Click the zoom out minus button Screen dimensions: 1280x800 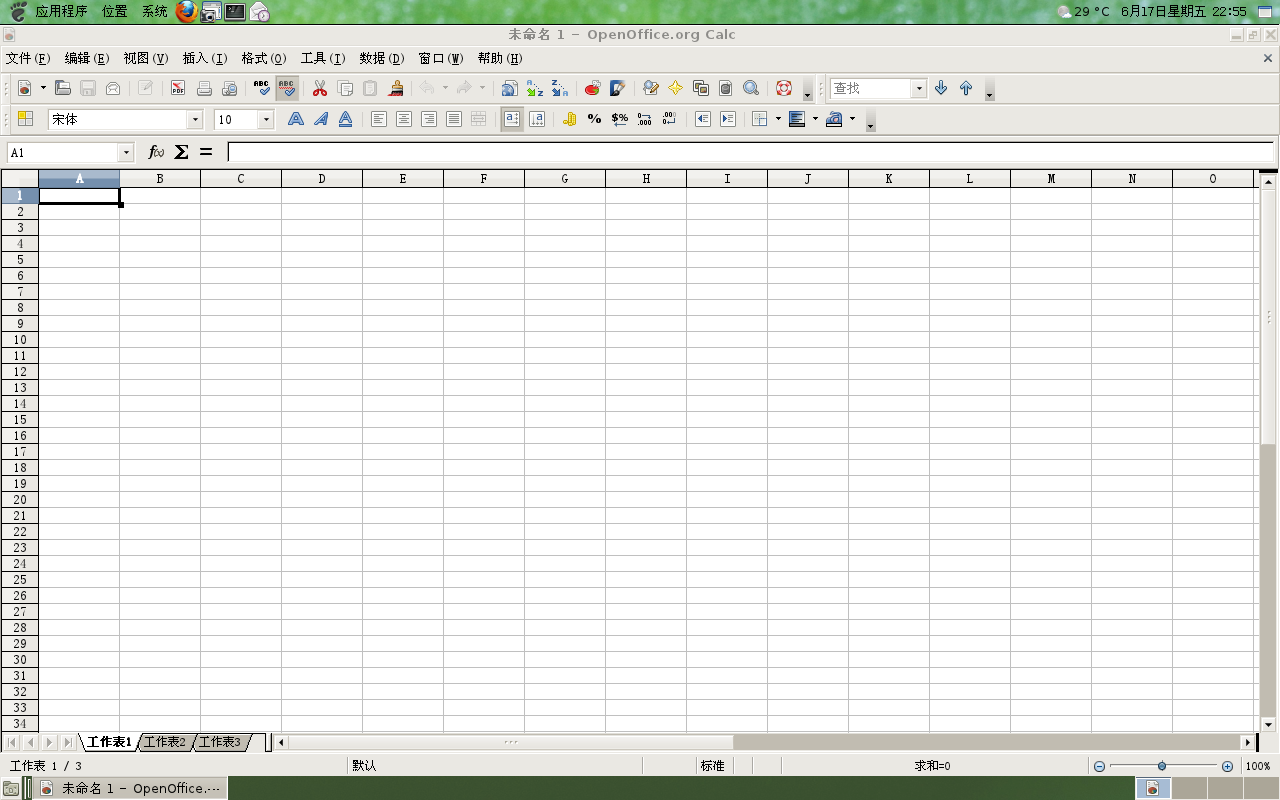(x=1099, y=766)
